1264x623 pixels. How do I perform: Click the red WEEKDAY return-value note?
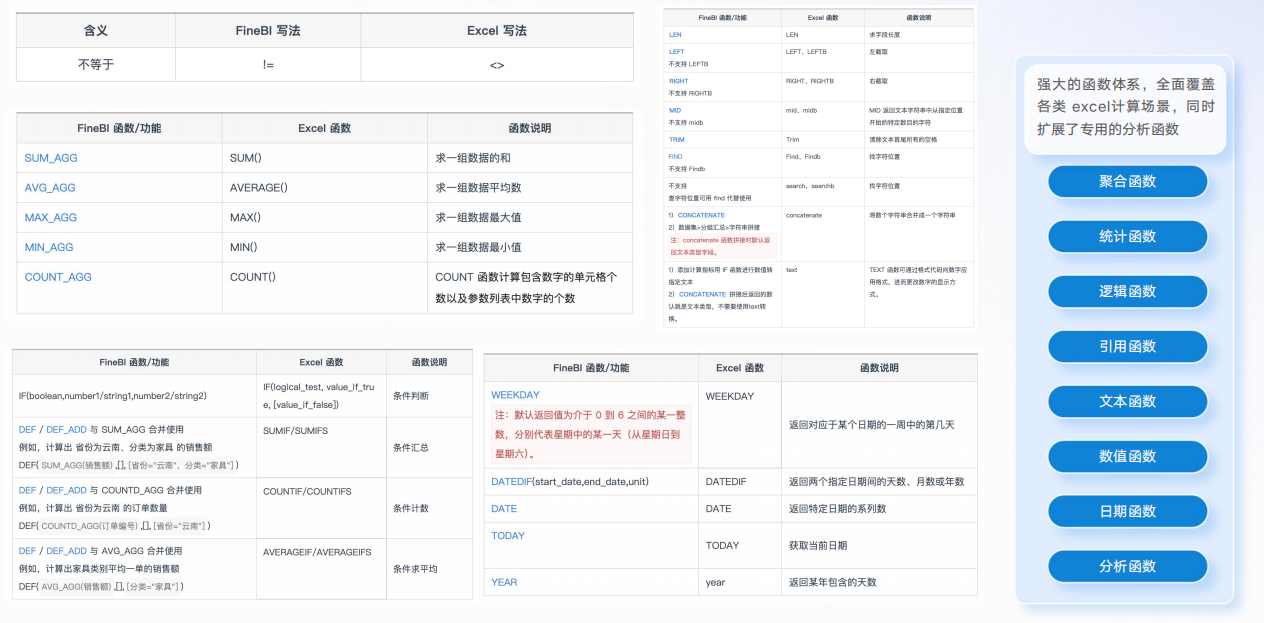tap(591, 435)
